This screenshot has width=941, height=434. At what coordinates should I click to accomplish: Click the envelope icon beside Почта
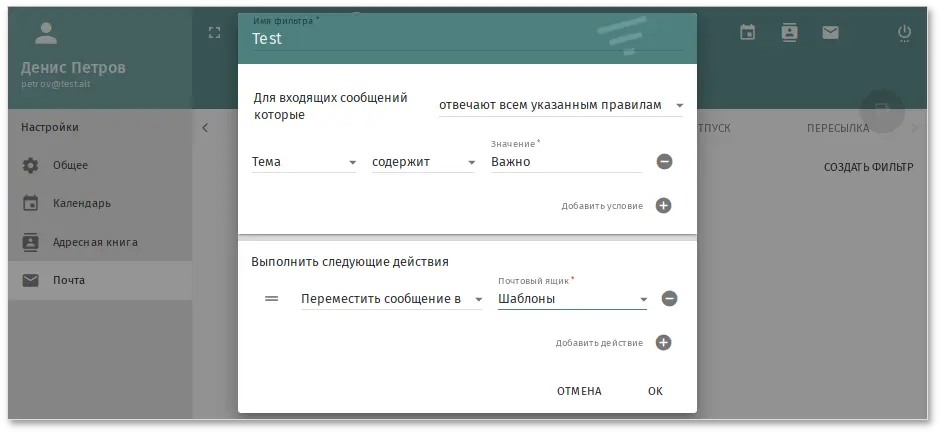tap(30, 280)
